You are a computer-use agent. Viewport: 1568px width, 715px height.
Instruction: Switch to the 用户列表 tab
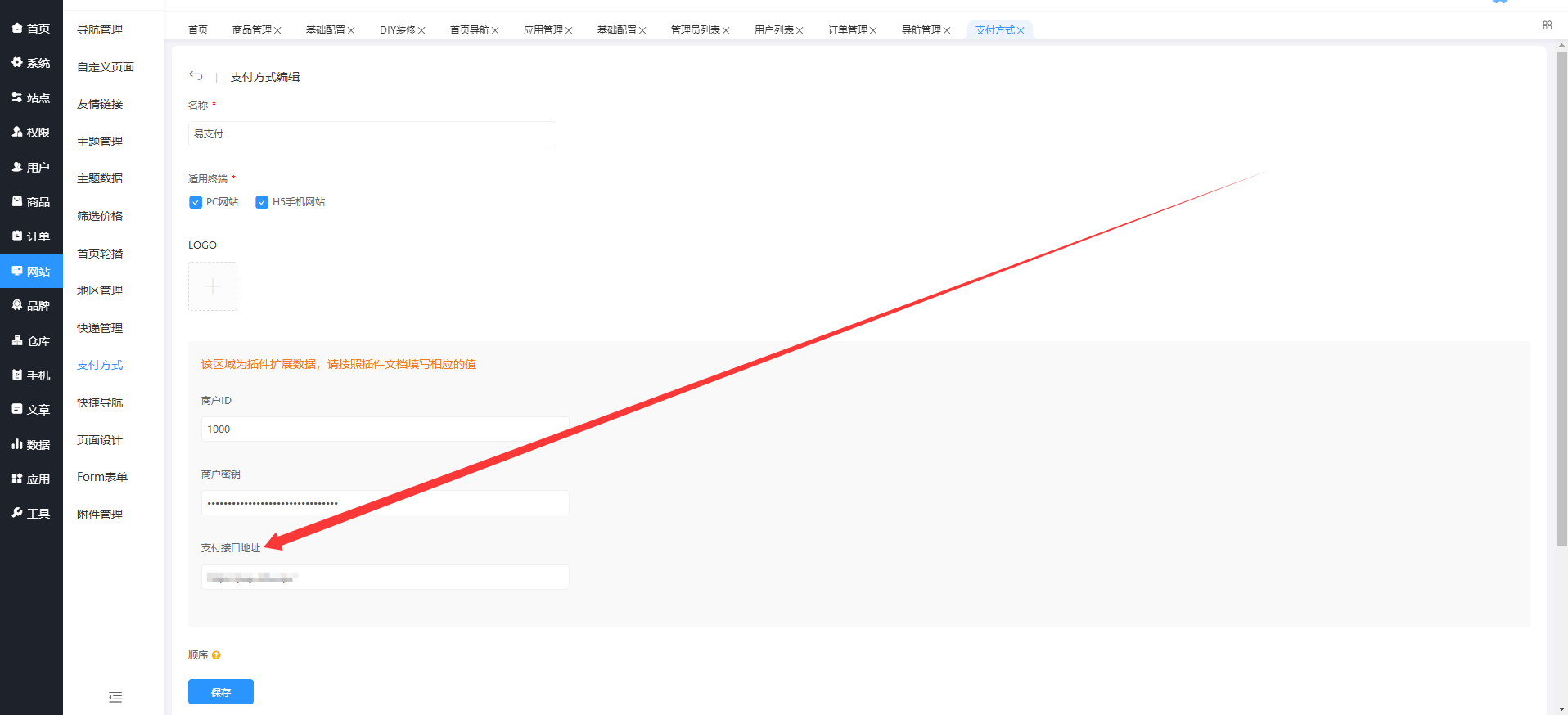tap(773, 30)
